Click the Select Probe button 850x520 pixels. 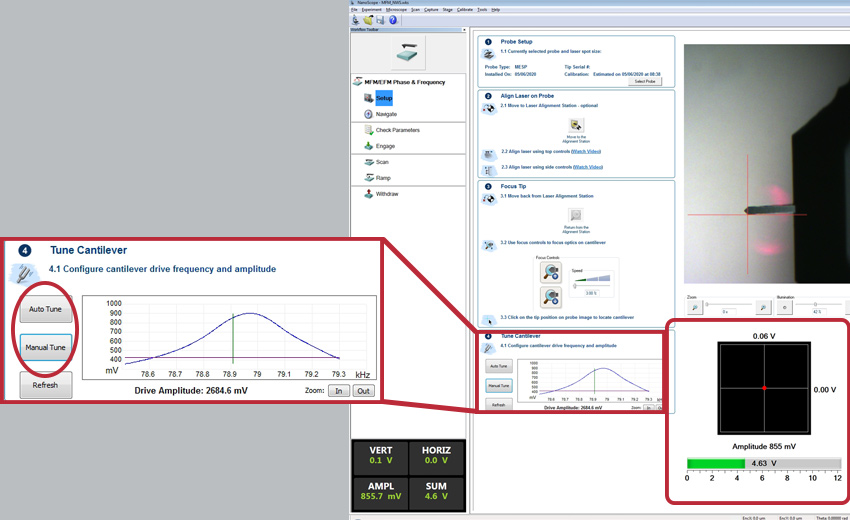tap(645, 81)
